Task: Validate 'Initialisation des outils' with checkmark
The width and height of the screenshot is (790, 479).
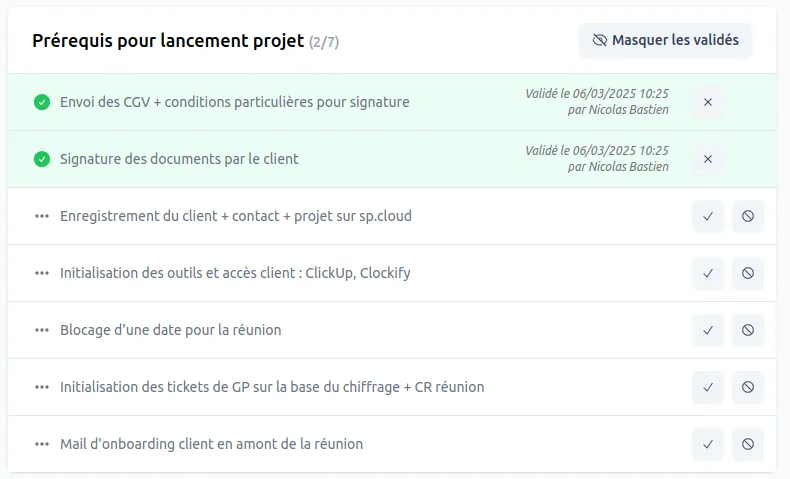Action: [707, 273]
